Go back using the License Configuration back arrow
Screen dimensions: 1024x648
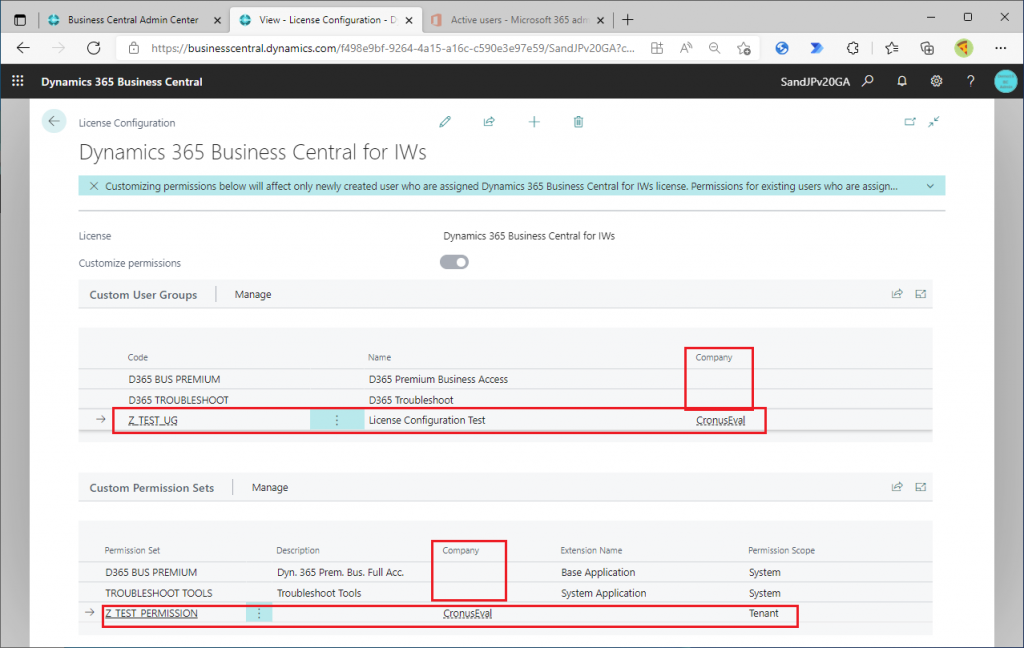coord(54,122)
